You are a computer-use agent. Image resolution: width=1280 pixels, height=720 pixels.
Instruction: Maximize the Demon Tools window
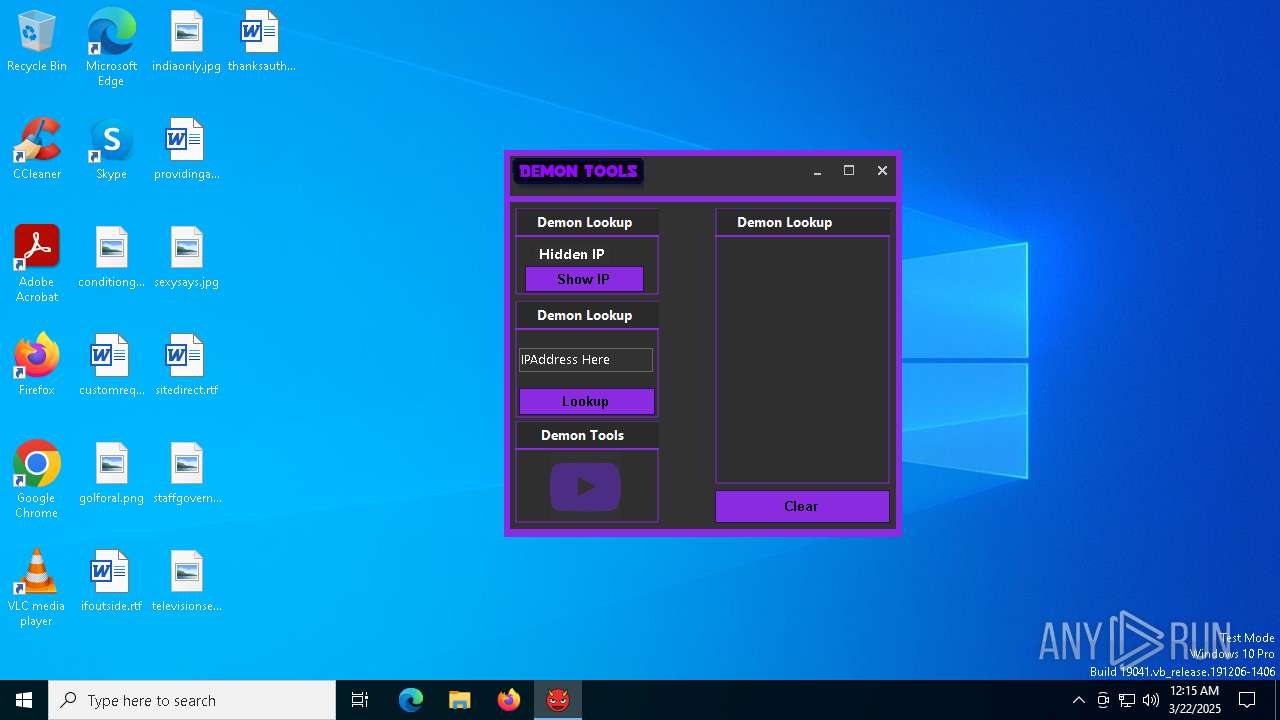tap(849, 171)
